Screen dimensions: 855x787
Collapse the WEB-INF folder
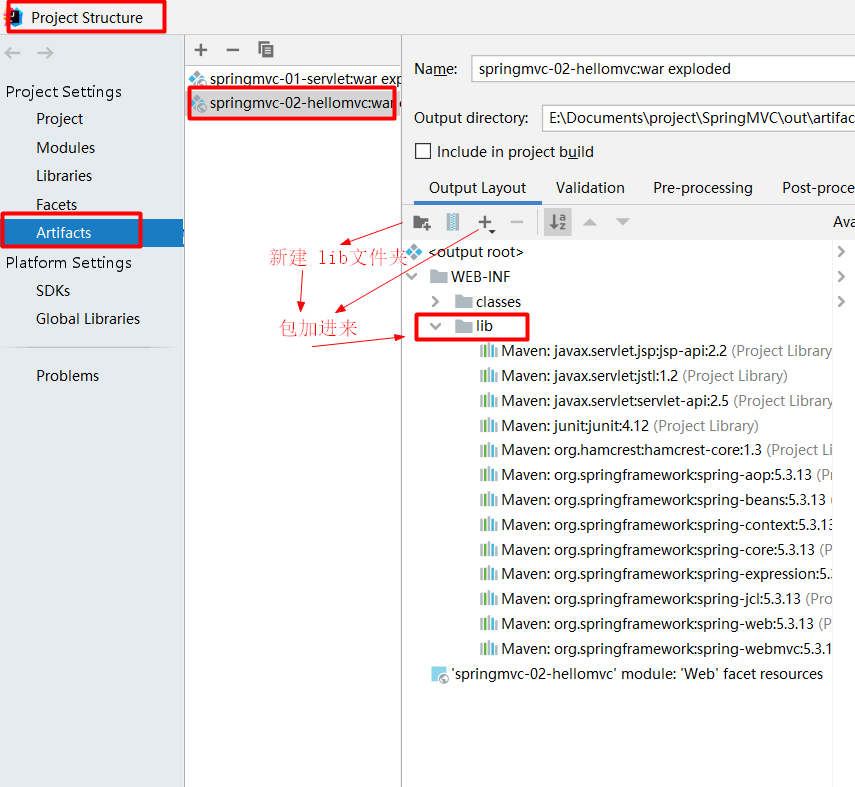413,277
